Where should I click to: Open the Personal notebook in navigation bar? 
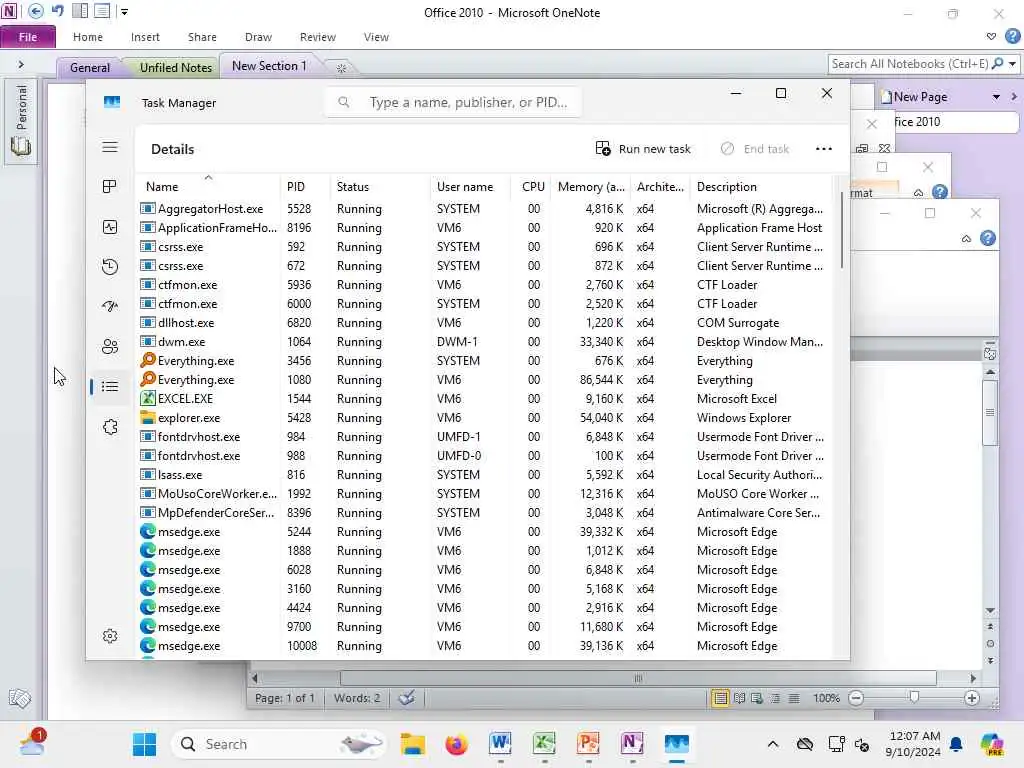tap(21, 120)
